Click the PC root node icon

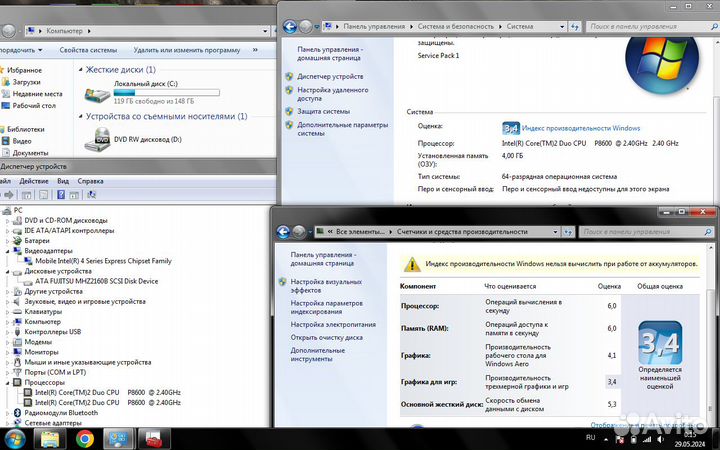7,210
